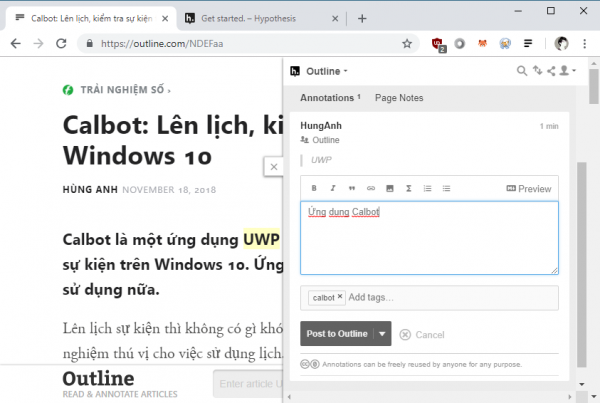The image size is (600, 403).
Task: Click in the annotation text area
Action: 429,238
